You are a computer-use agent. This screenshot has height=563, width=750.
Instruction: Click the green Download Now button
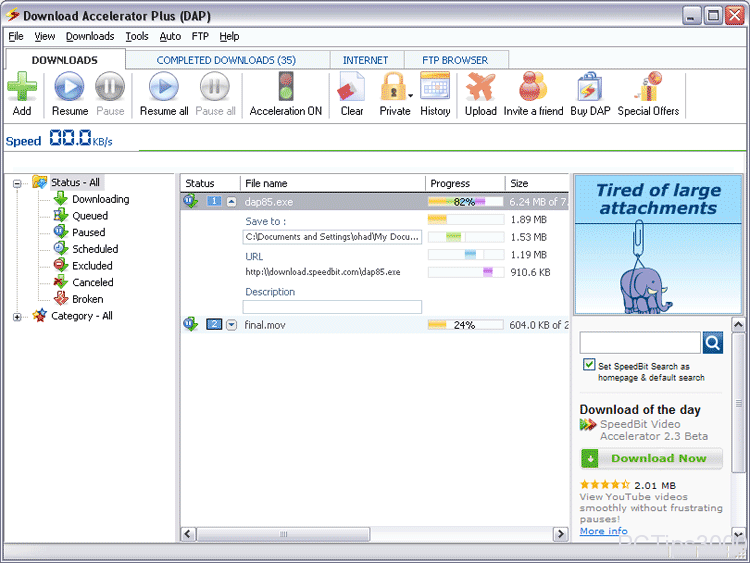(x=651, y=459)
